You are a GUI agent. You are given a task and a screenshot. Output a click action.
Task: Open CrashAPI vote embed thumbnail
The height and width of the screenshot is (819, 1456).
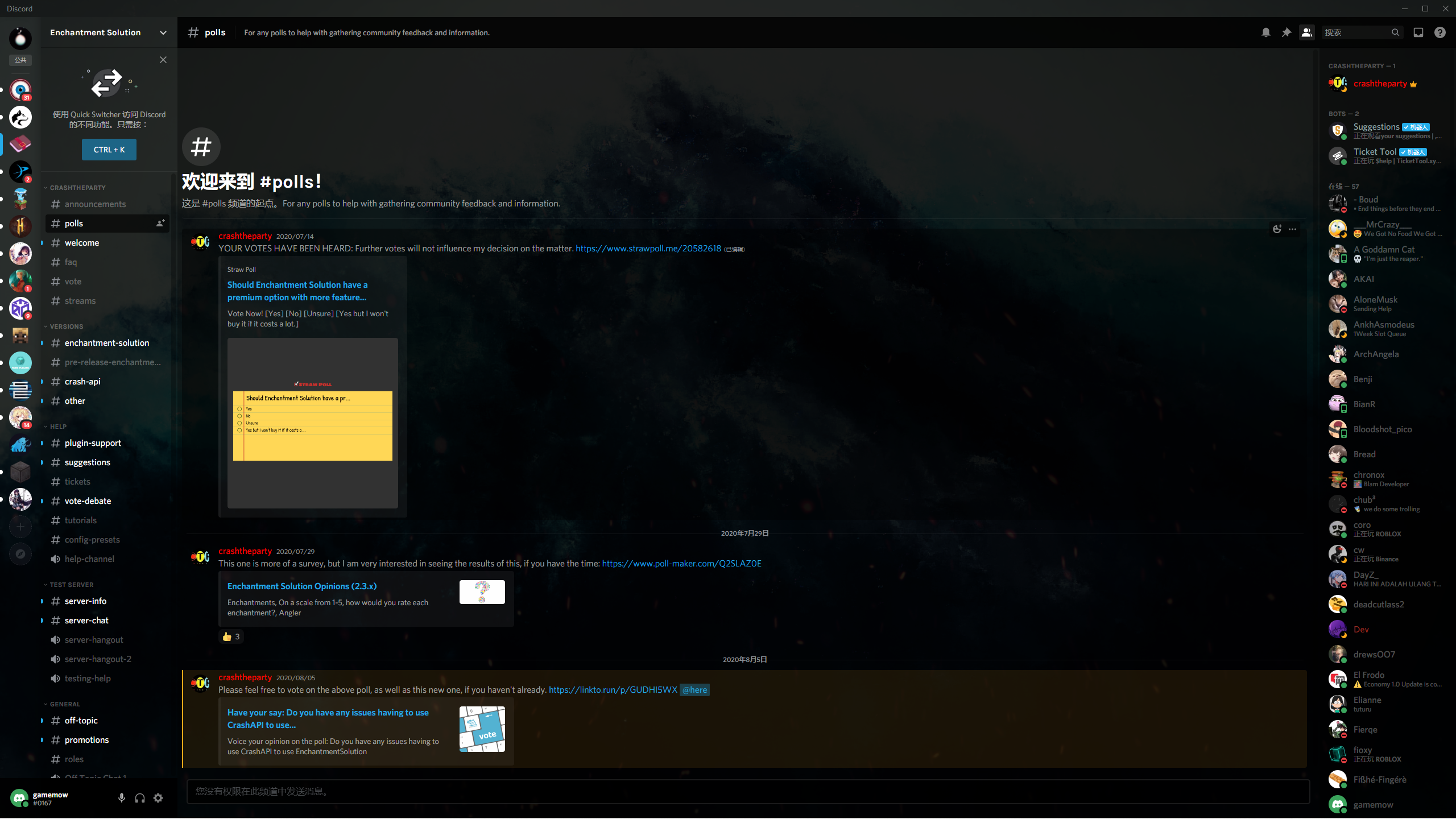click(482, 729)
